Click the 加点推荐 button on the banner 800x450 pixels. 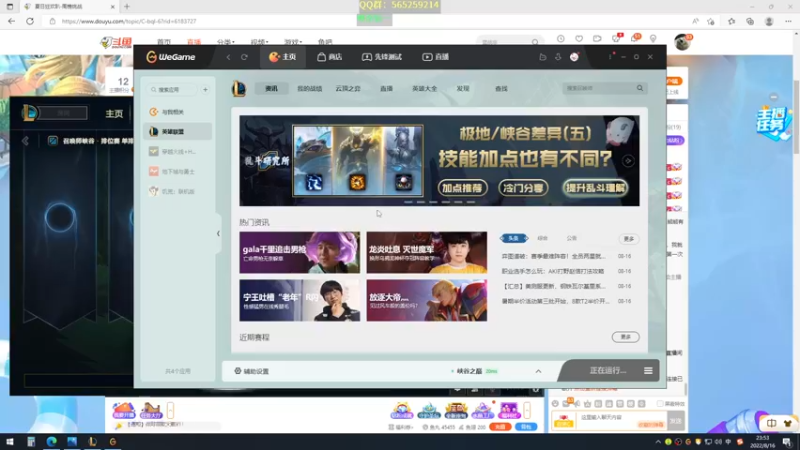coord(462,188)
